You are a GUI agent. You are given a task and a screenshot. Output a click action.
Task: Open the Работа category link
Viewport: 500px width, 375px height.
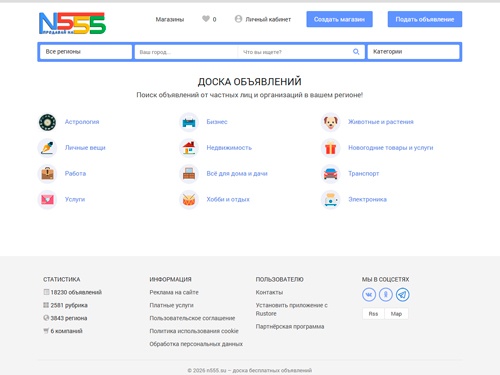75,174
